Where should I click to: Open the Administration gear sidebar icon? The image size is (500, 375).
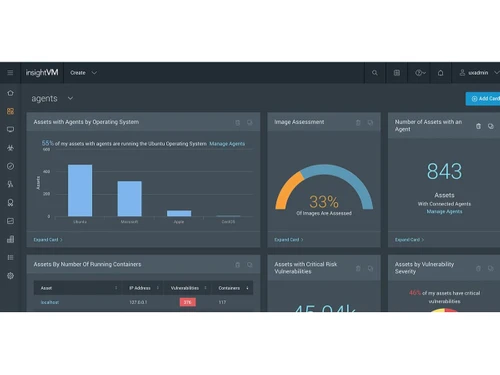(x=10, y=276)
